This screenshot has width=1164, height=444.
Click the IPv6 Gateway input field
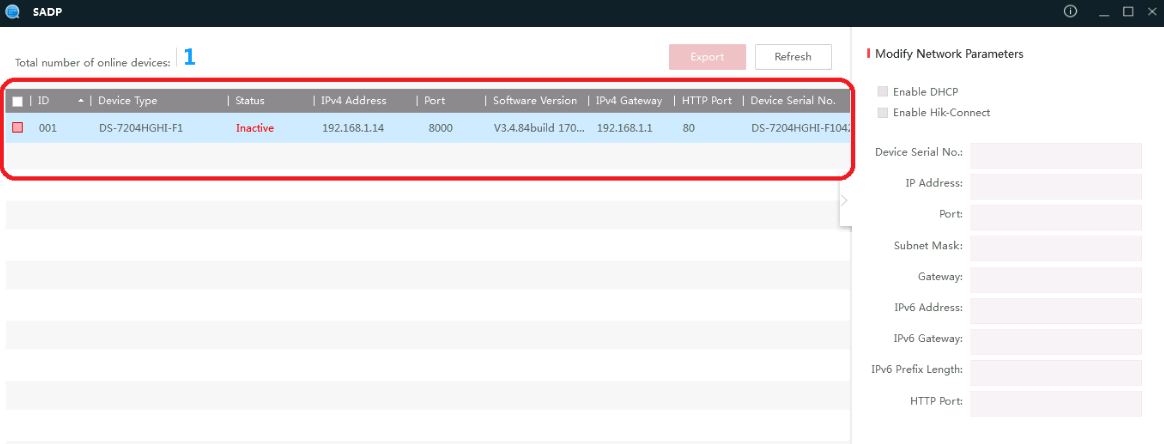click(x=1056, y=342)
